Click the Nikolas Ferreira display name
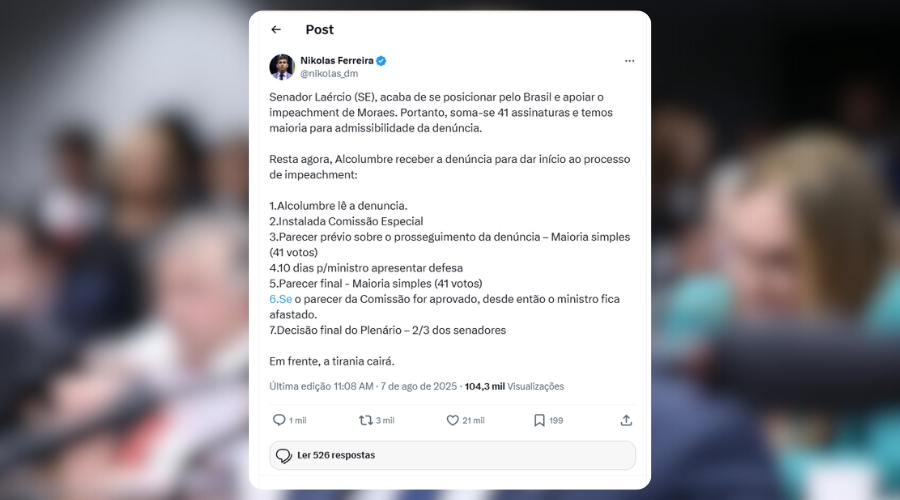Viewport: 900px width, 500px height. click(337, 60)
